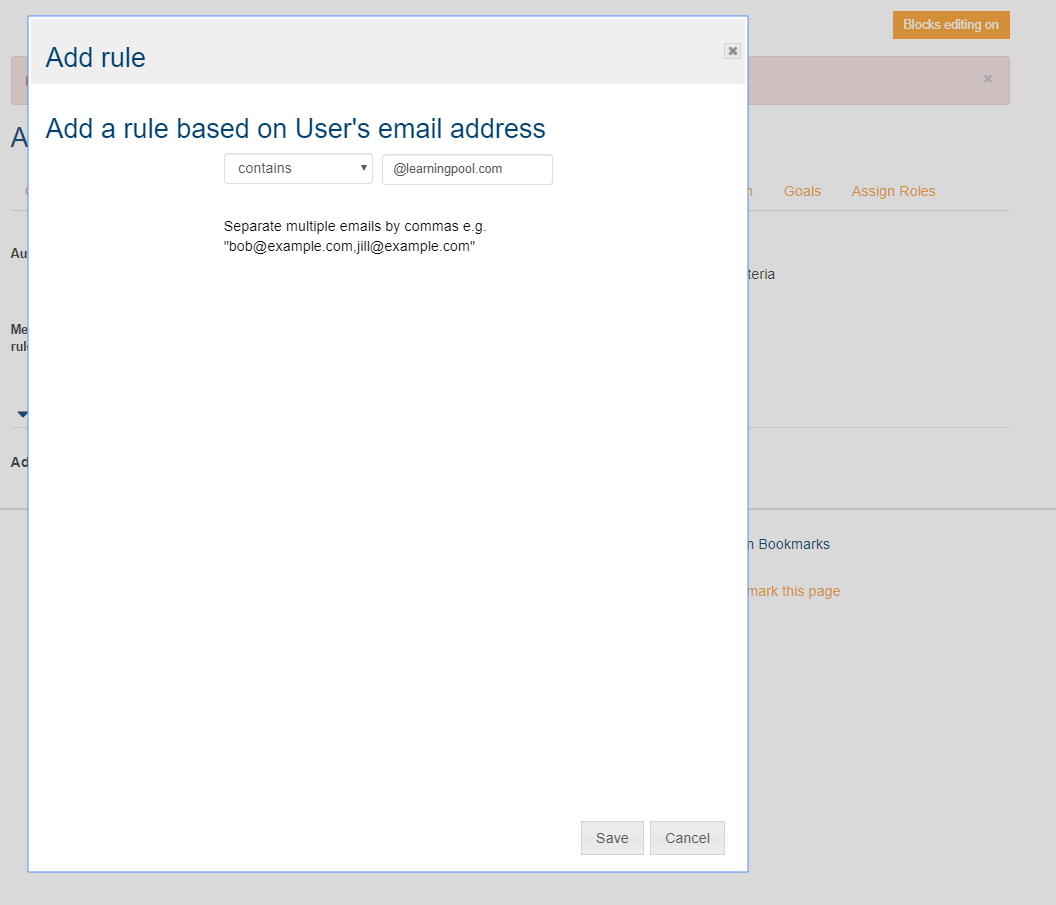The image size is (1056, 905).
Task: Click the dropdown arrow icon on the "contains" selector
Action: (x=364, y=168)
